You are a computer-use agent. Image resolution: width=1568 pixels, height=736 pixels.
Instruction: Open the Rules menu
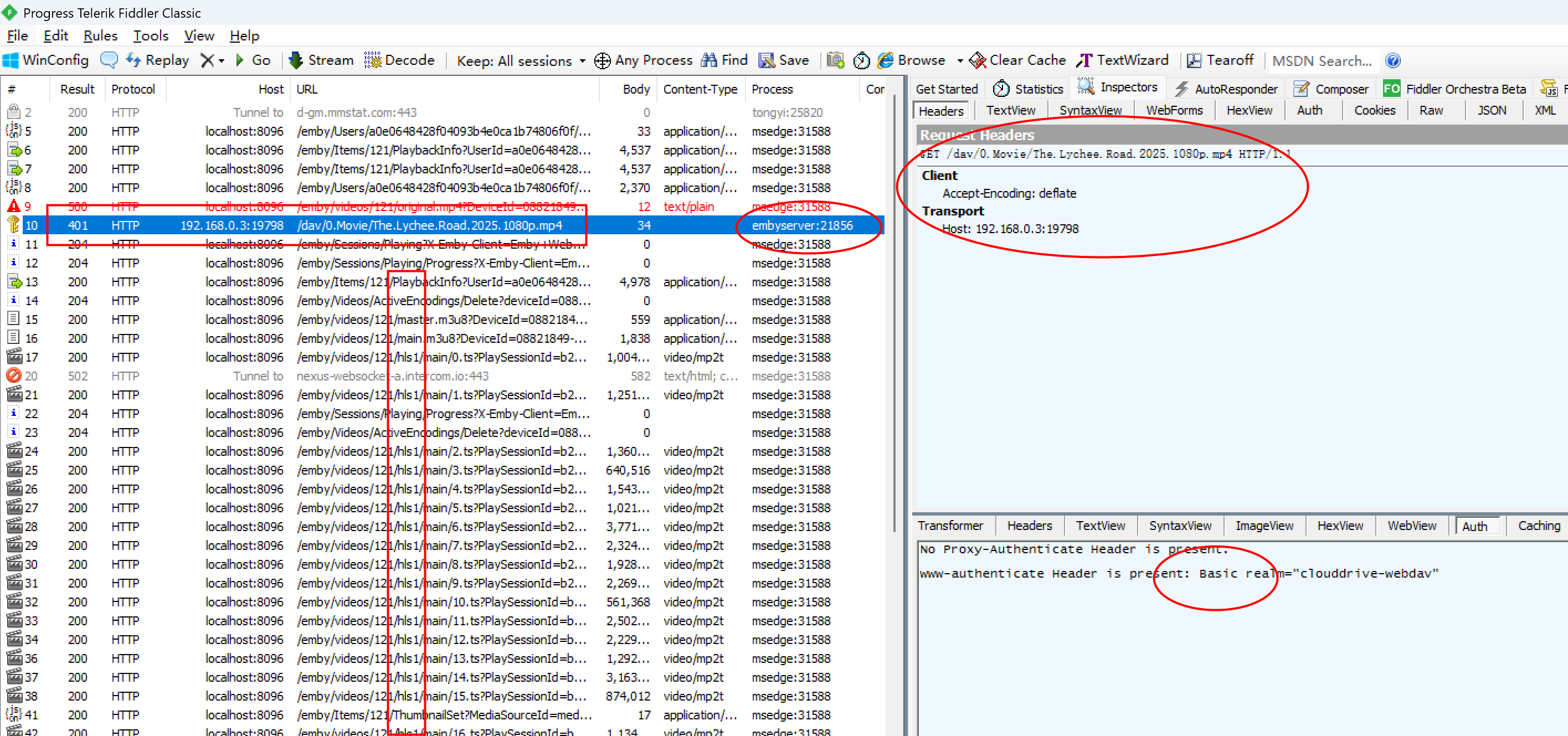click(100, 36)
